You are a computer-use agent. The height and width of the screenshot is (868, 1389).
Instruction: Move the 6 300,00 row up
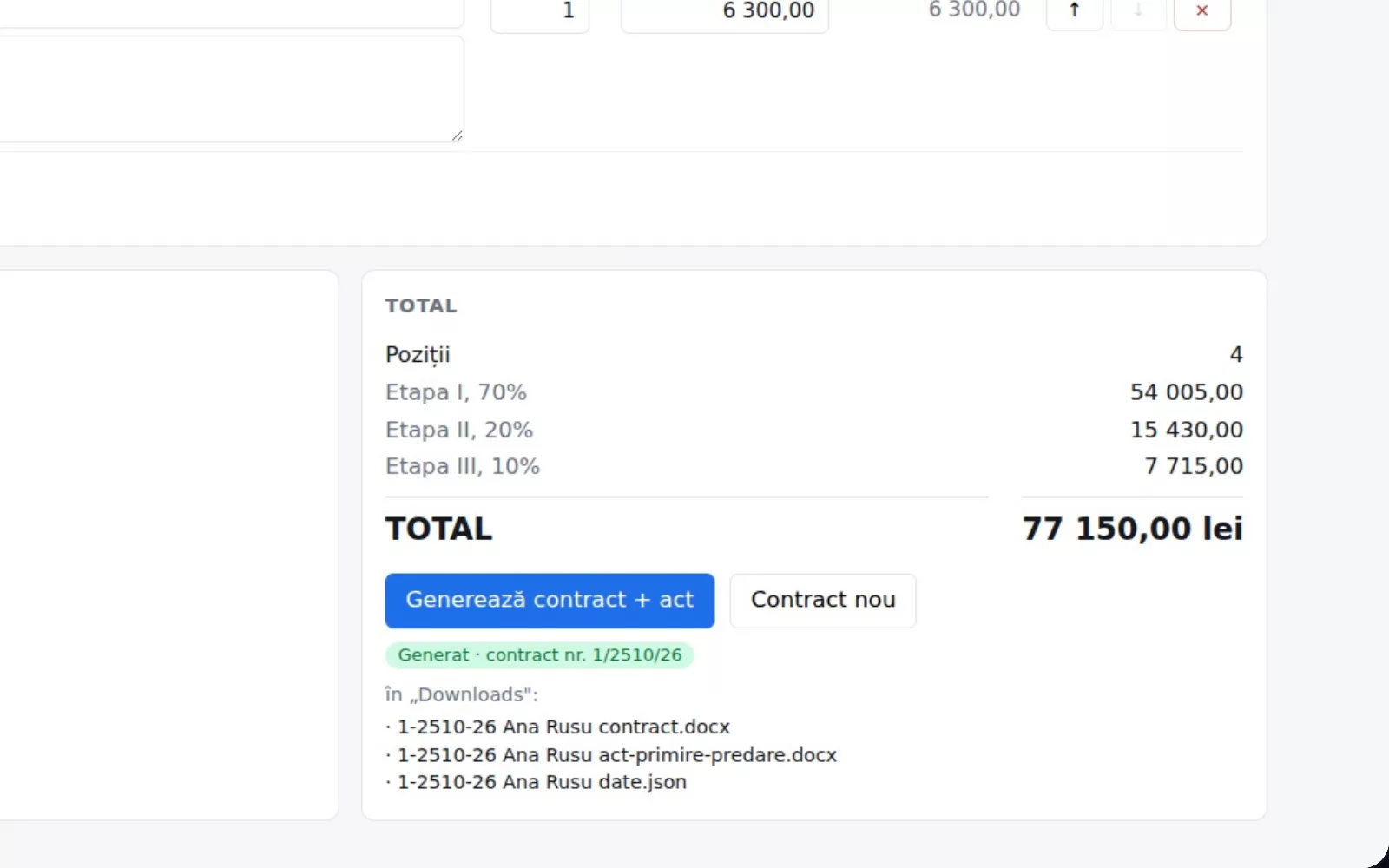[x=1074, y=12]
